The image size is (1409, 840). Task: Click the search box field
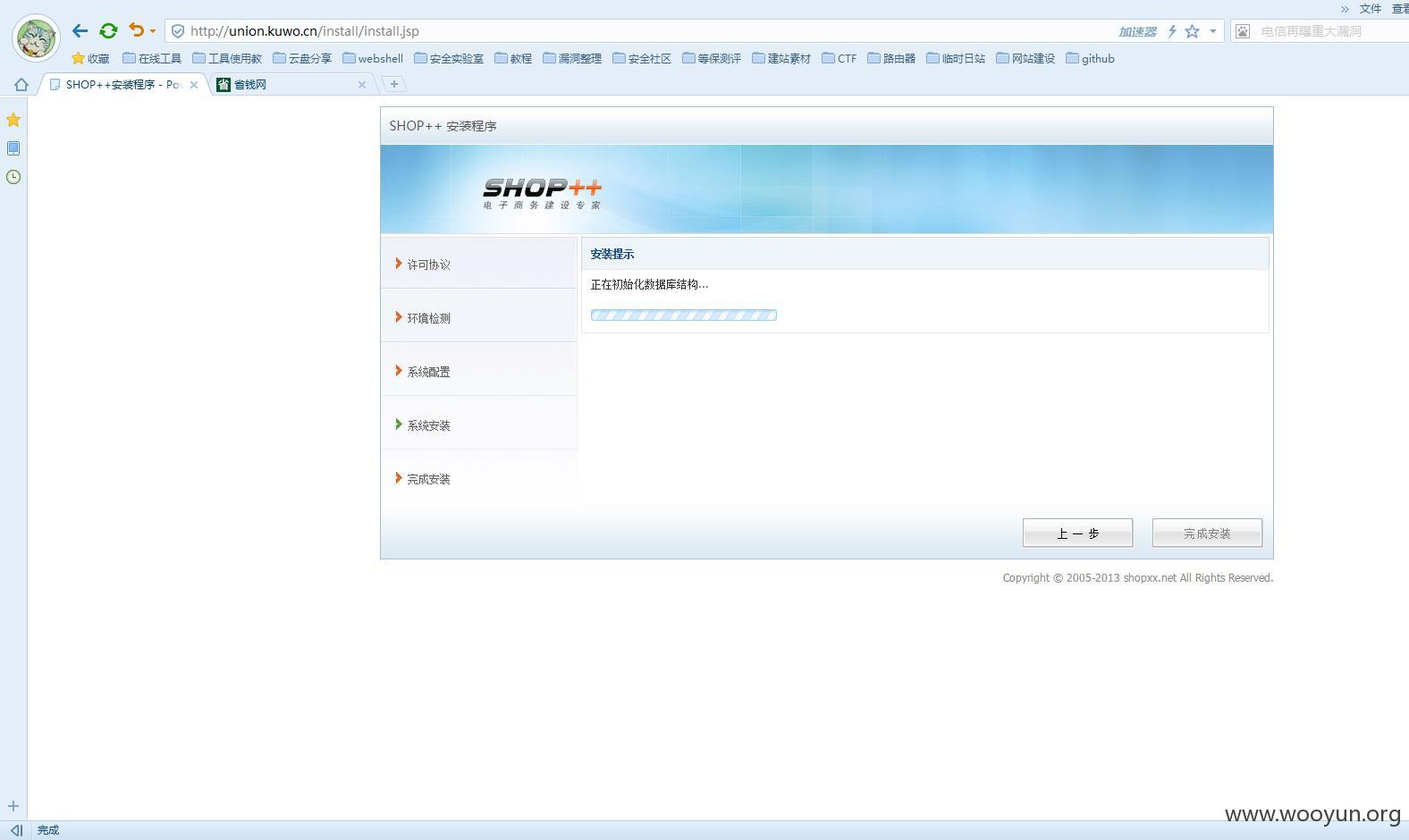pos(1332,31)
